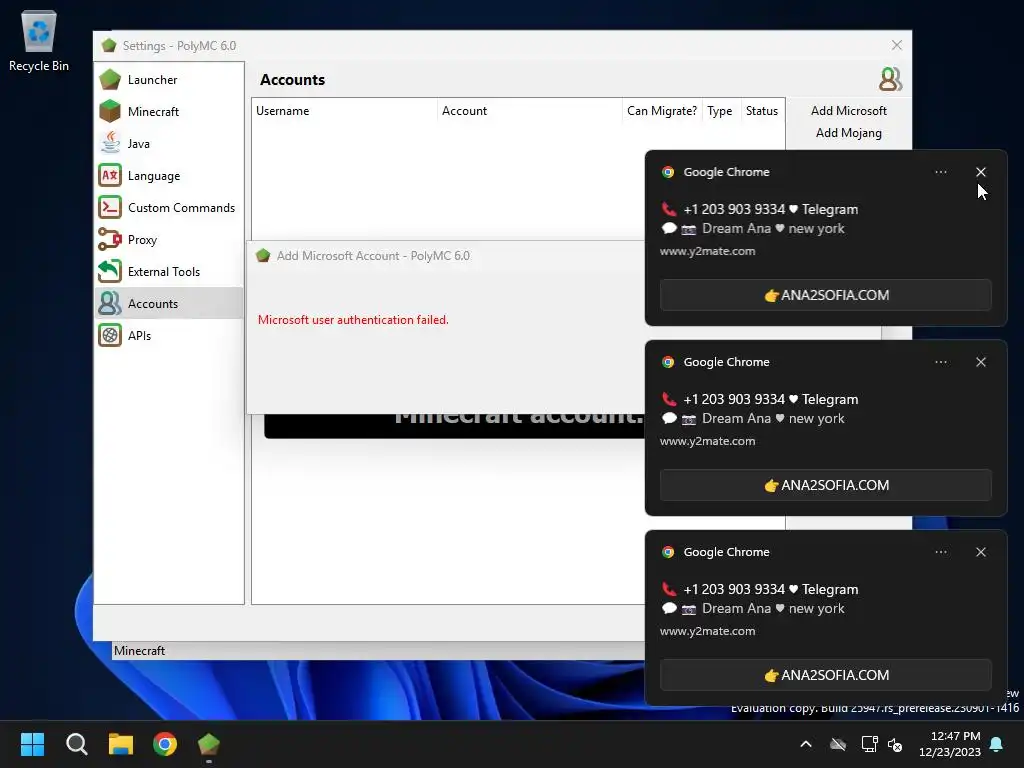Viewport: 1024px width, 768px height.
Task: Sort accounts by Account column
Action: 530,111
